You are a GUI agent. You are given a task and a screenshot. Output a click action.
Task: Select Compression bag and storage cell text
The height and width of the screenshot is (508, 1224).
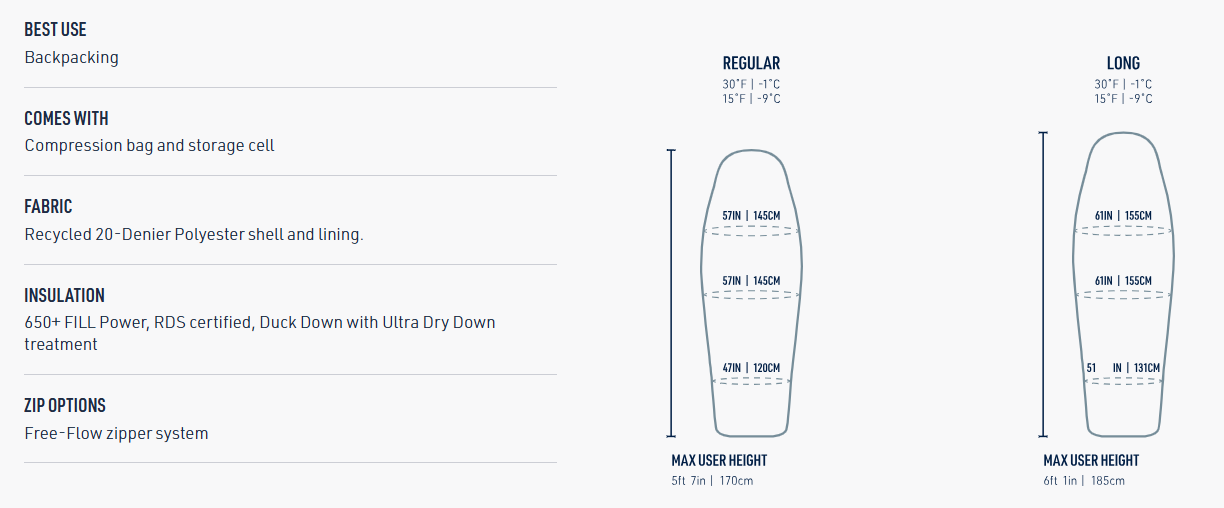click(149, 146)
